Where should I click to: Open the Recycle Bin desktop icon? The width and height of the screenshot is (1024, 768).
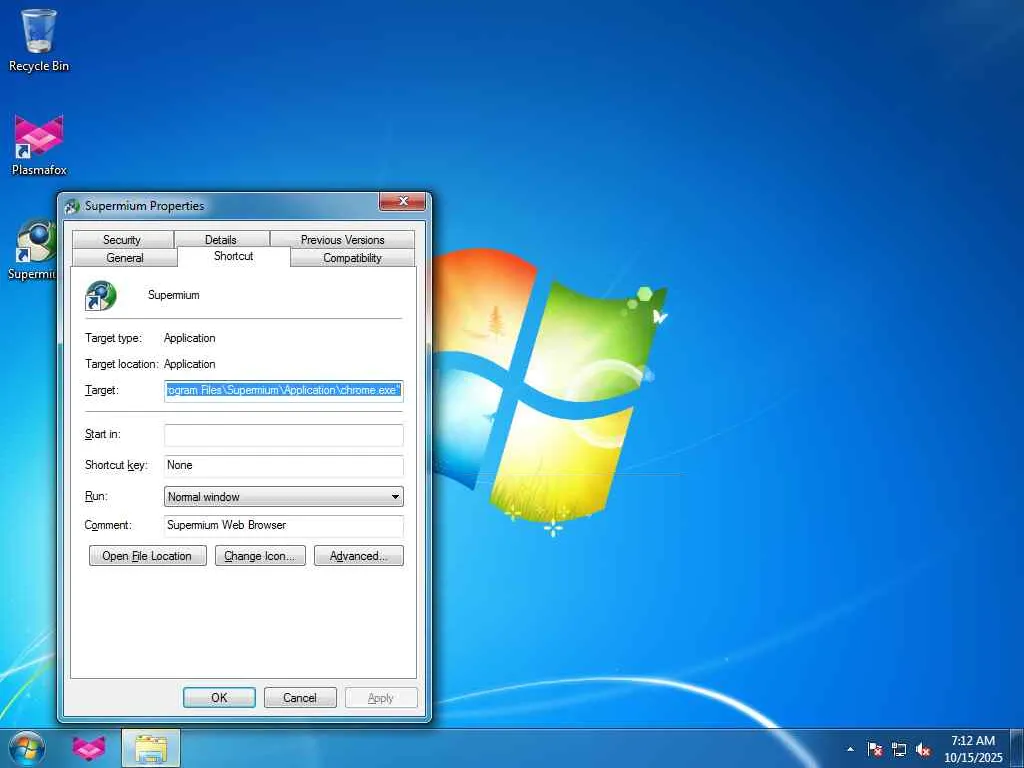point(39,40)
